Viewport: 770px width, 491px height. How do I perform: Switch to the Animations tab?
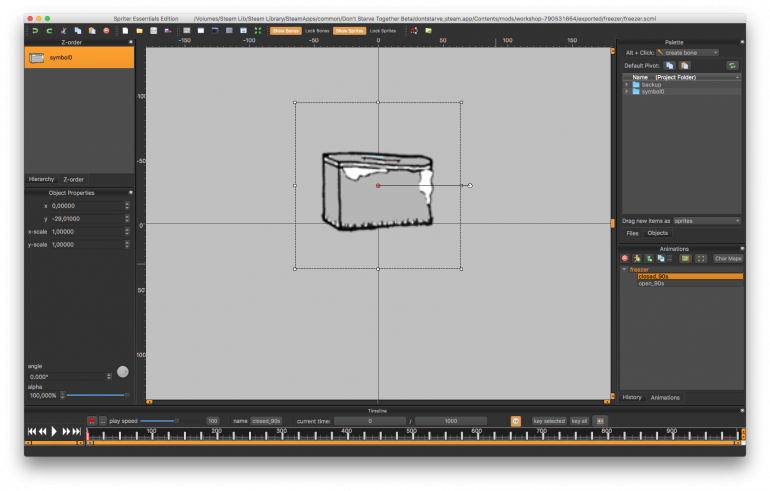(x=665, y=397)
